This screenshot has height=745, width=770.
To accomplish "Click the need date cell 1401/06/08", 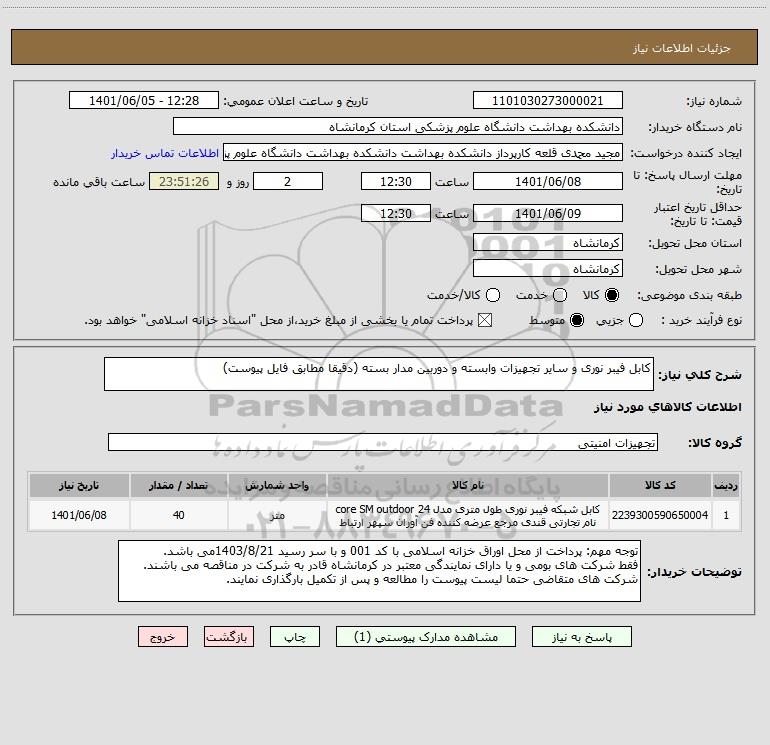I will click(x=79, y=515).
